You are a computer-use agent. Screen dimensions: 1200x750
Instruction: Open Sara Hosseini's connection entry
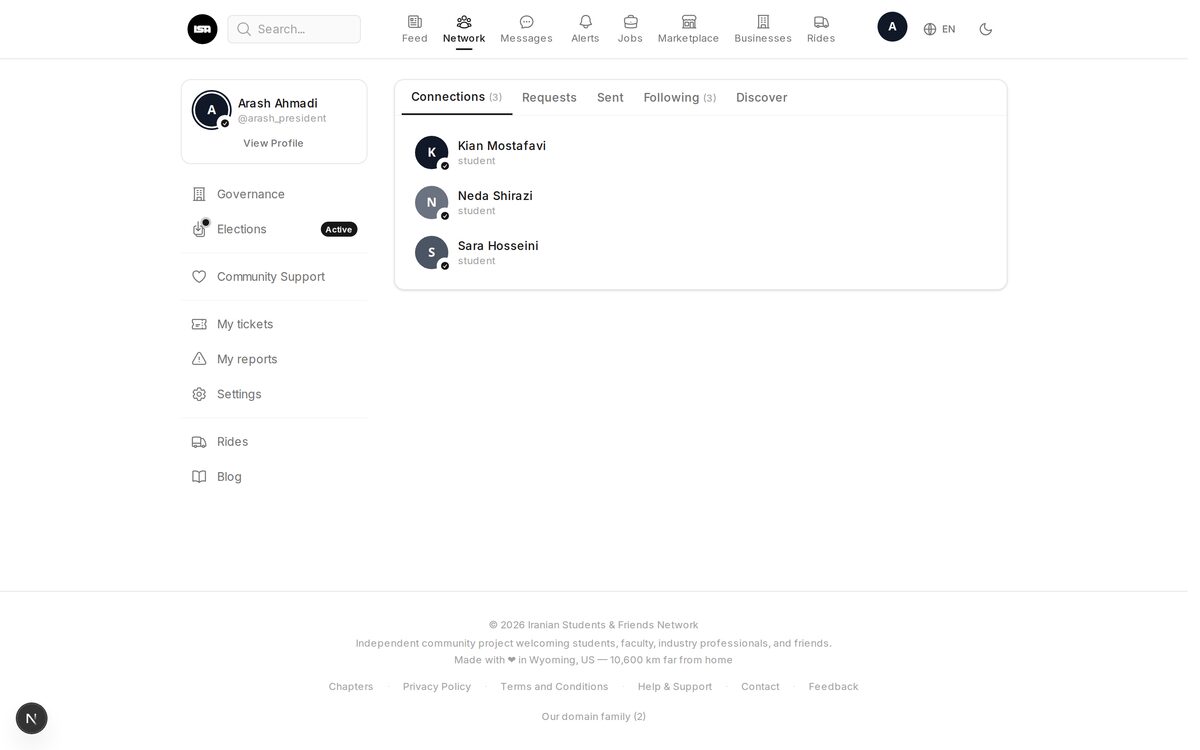(700, 252)
